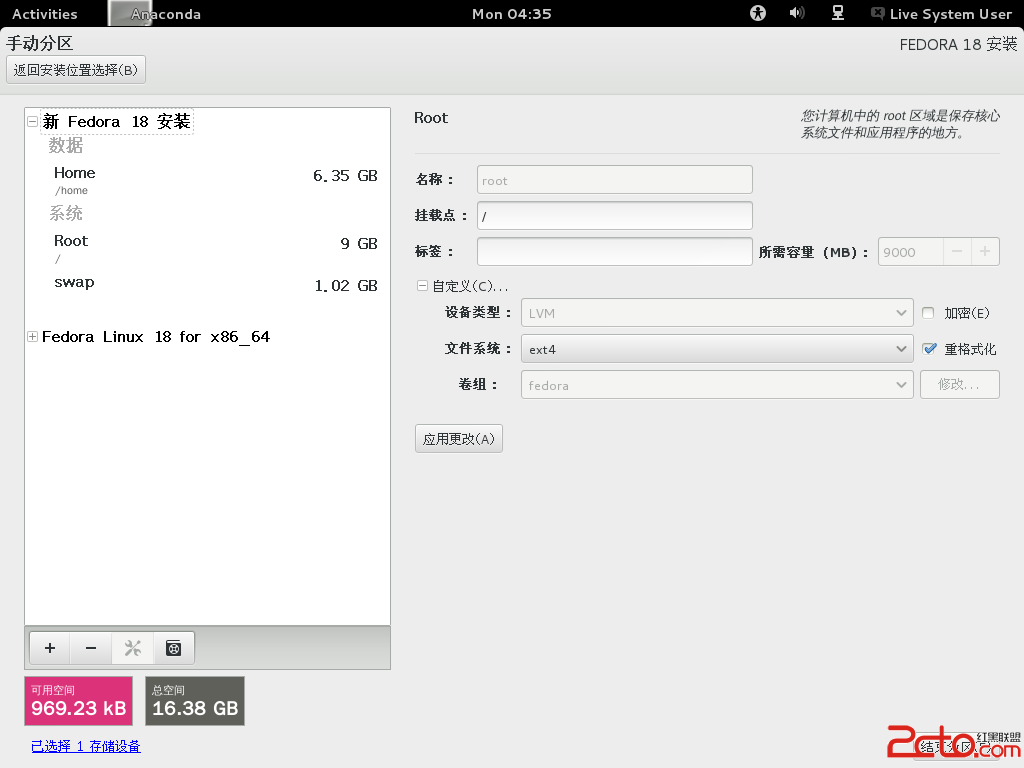
Task: Expand the Fedora Linux 18 for x86_64 tree
Action: [x=32, y=336]
